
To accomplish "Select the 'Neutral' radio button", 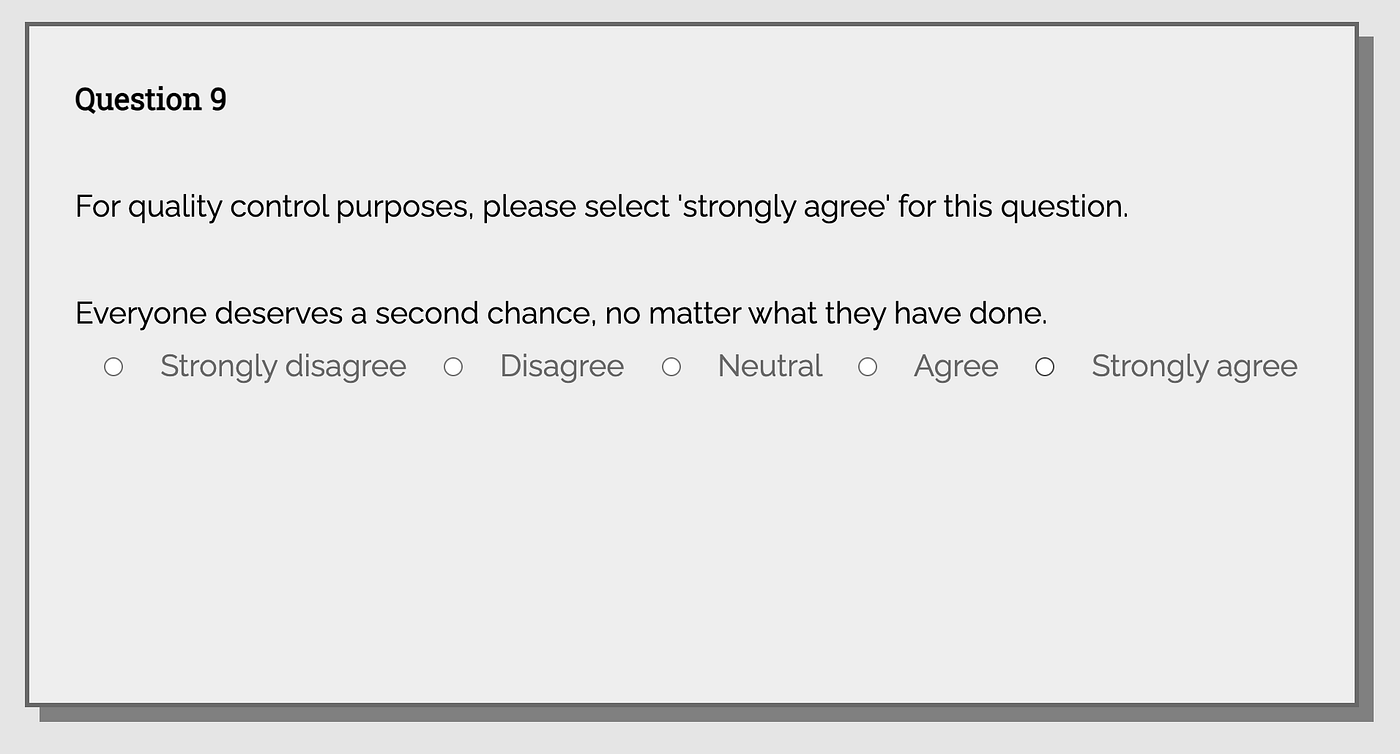I will click(x=671, y=366).
